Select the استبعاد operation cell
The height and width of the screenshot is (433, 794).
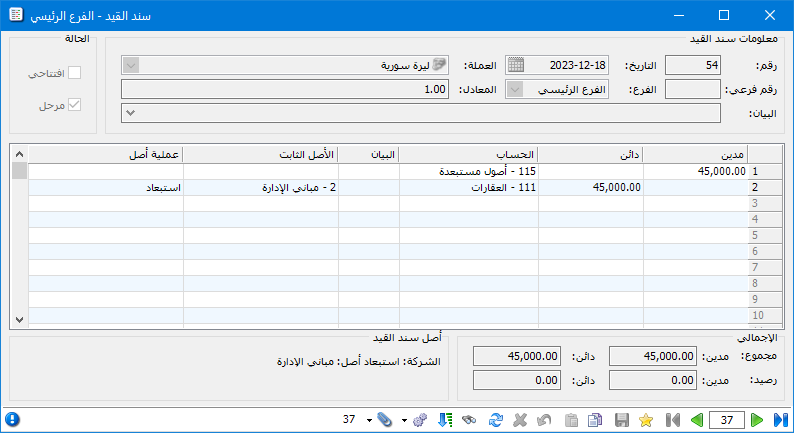point(106,187)
